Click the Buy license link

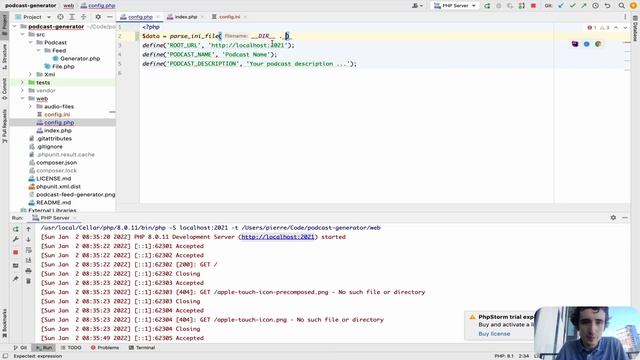[x=494, y=333]
